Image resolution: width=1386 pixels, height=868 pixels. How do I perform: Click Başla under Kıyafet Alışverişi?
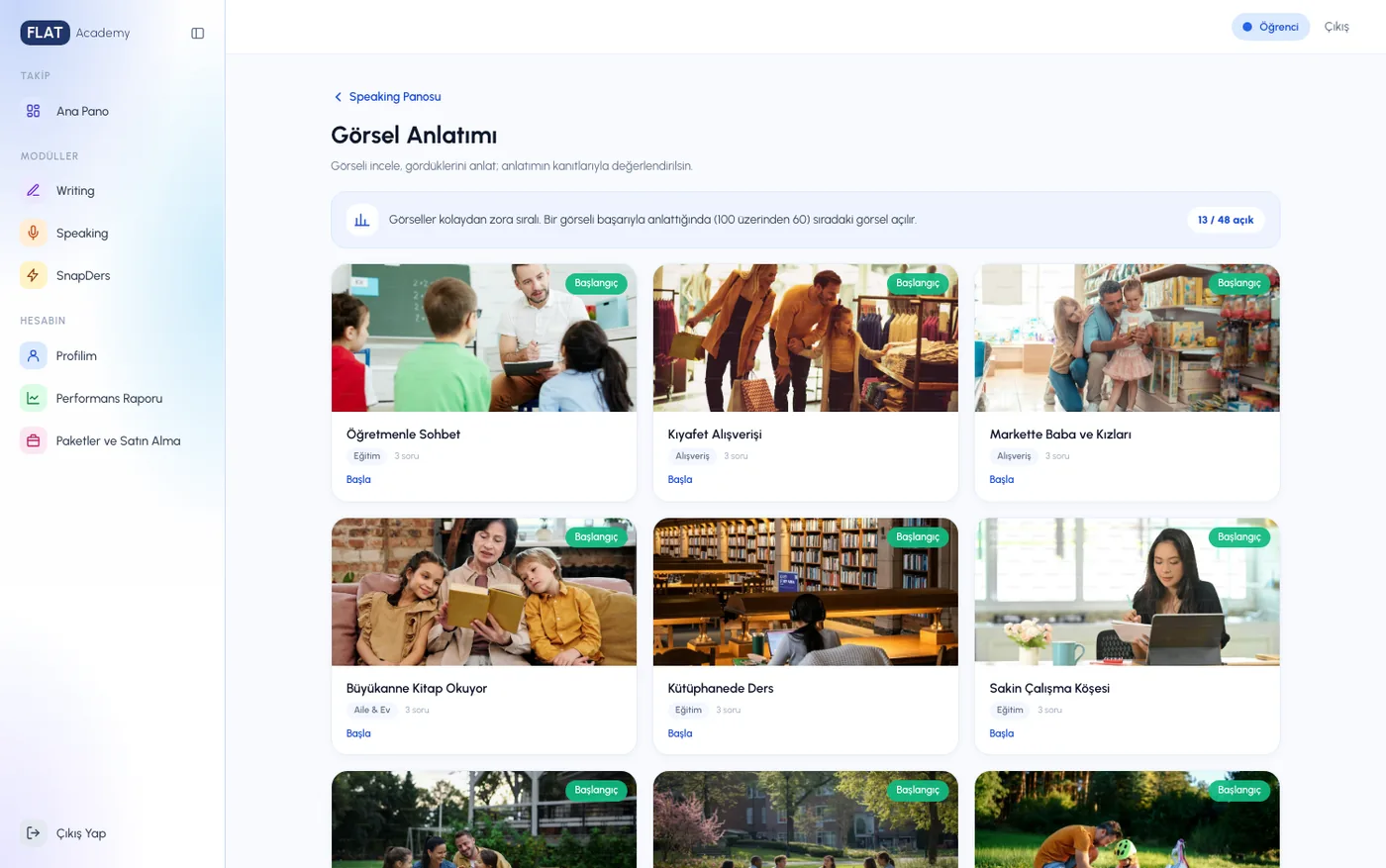(x=680, y=479)
